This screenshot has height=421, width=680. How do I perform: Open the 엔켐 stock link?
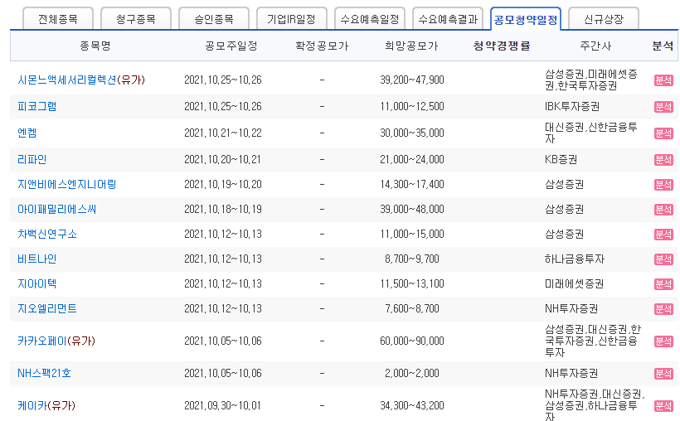[27, 133]
